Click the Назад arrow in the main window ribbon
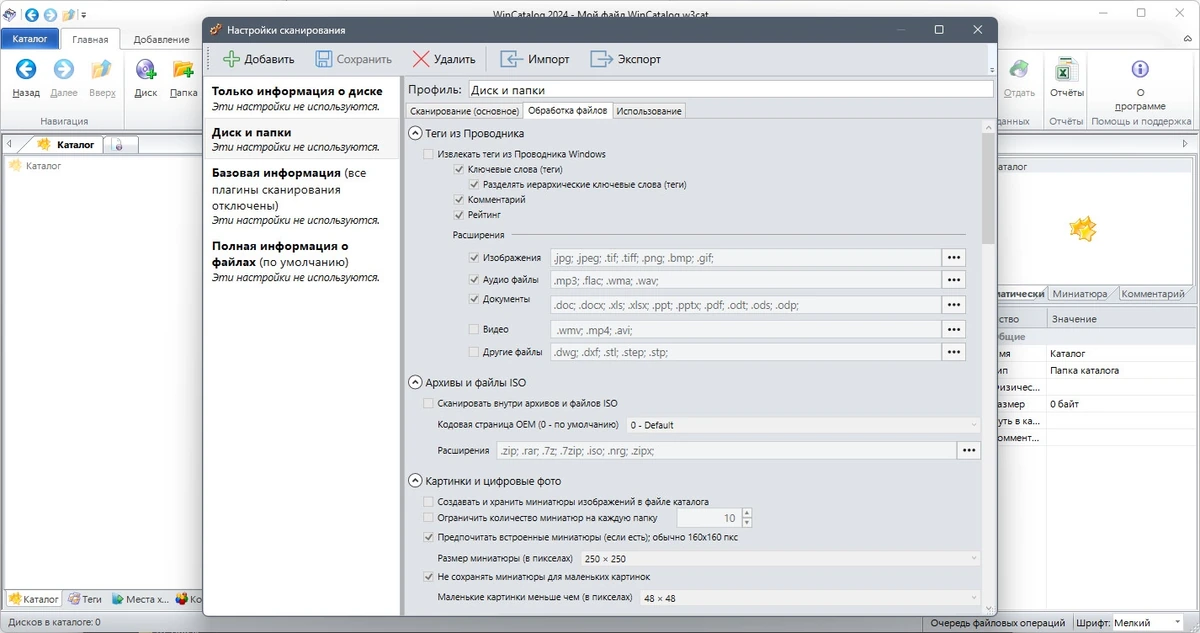 [x=26, y=69]
